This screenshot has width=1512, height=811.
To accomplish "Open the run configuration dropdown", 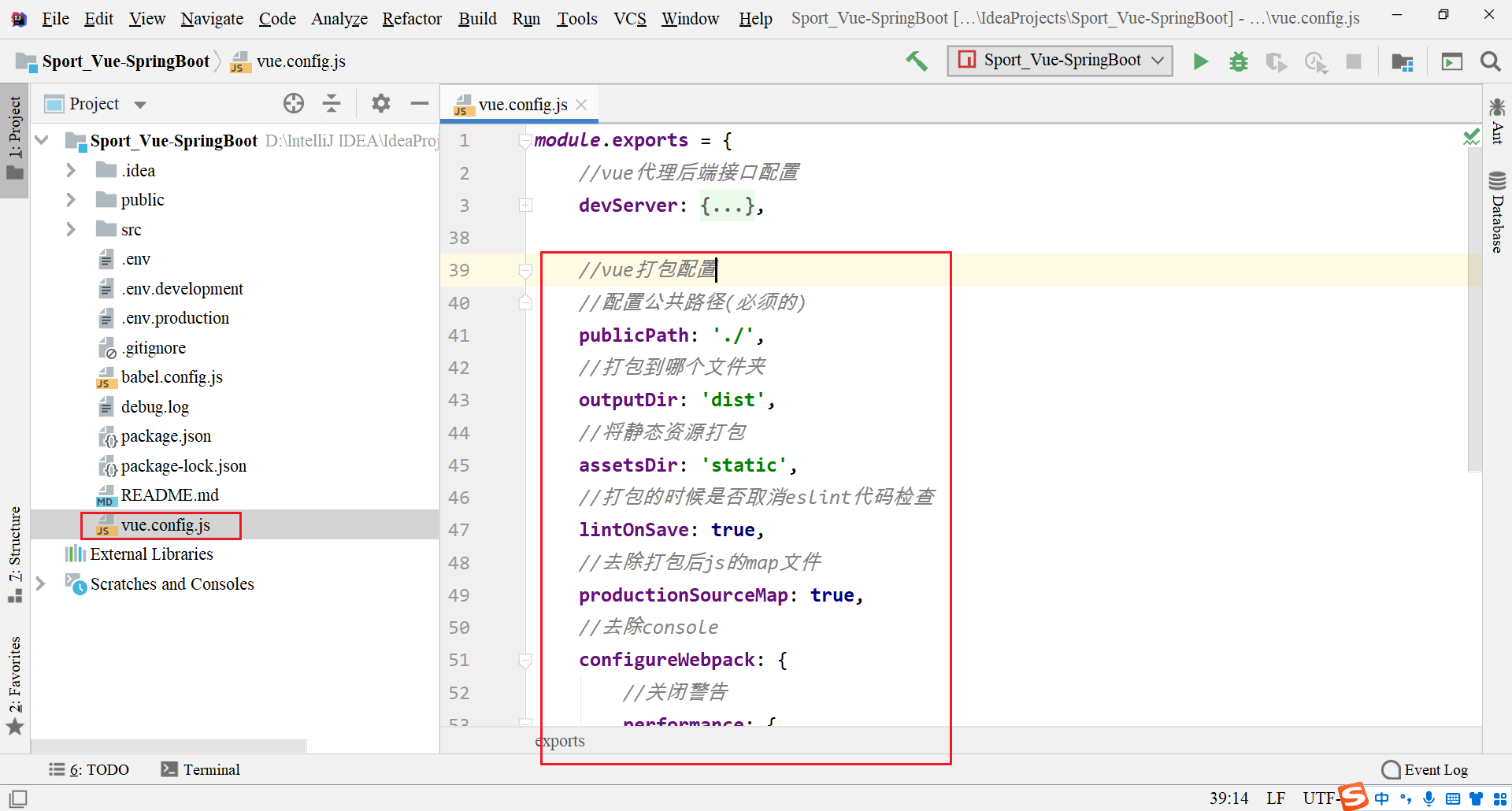I will pos(1060,61).
